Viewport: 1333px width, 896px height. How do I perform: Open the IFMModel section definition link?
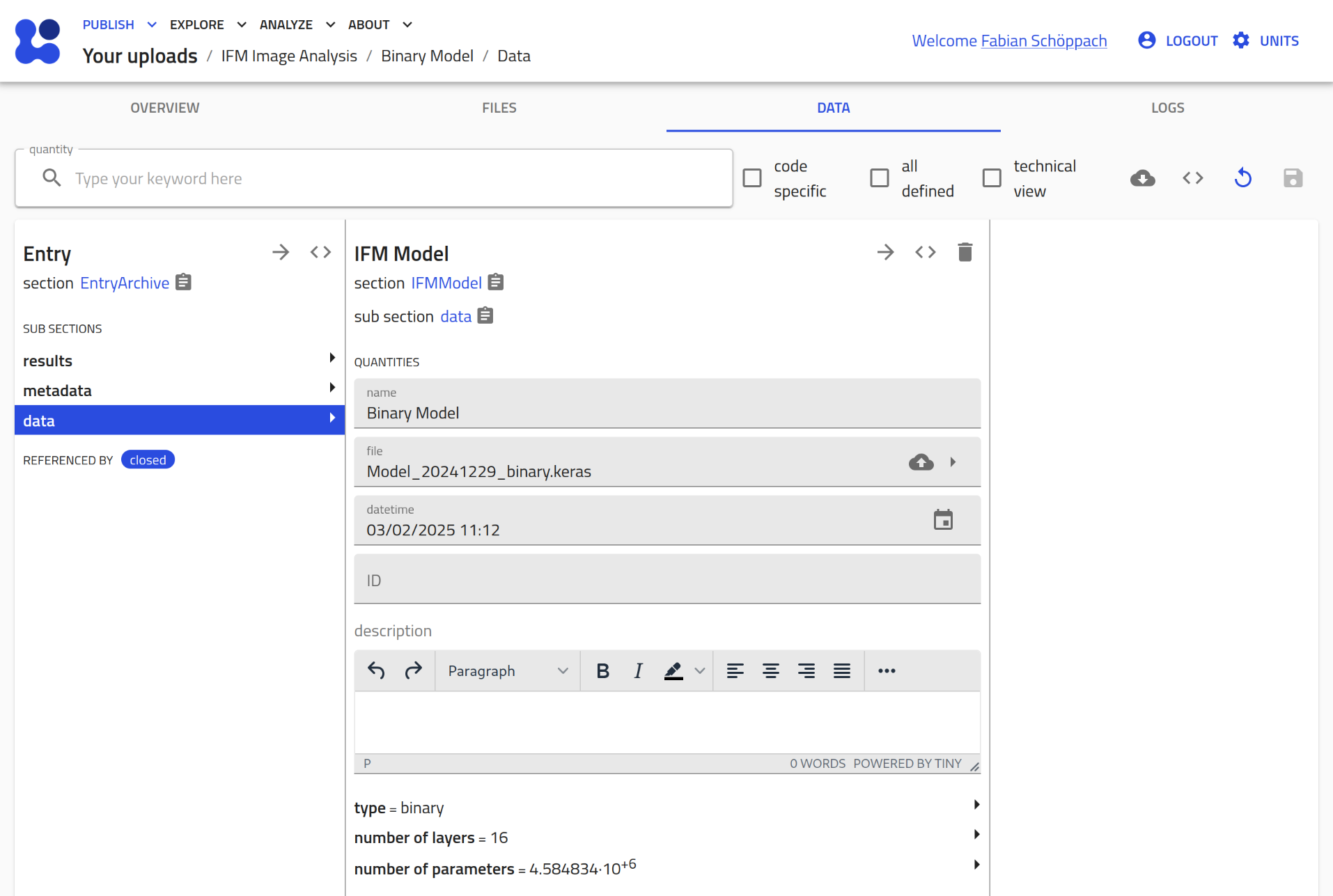(x=446, y=283)
